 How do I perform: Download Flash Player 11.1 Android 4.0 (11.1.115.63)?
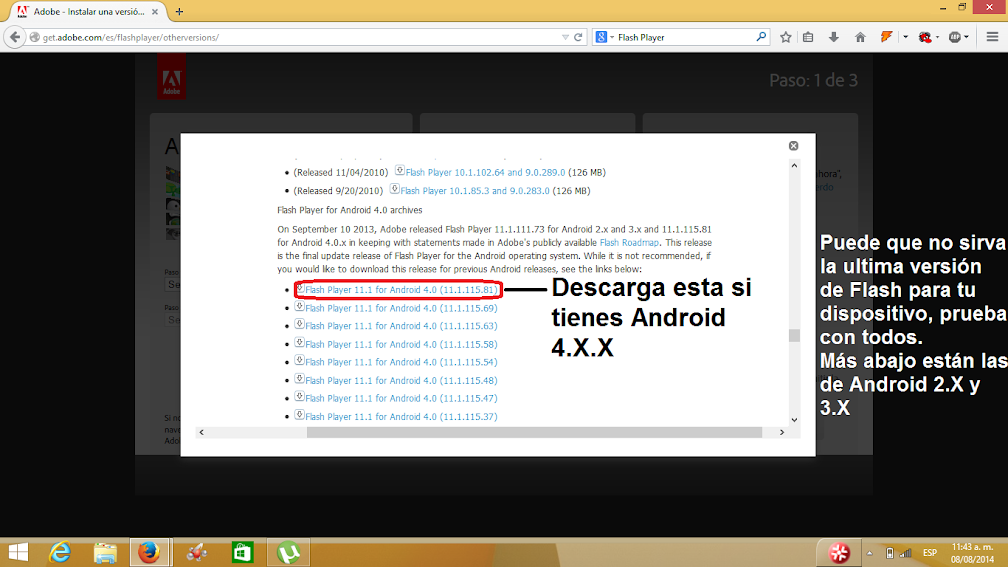tap(401, 326)
